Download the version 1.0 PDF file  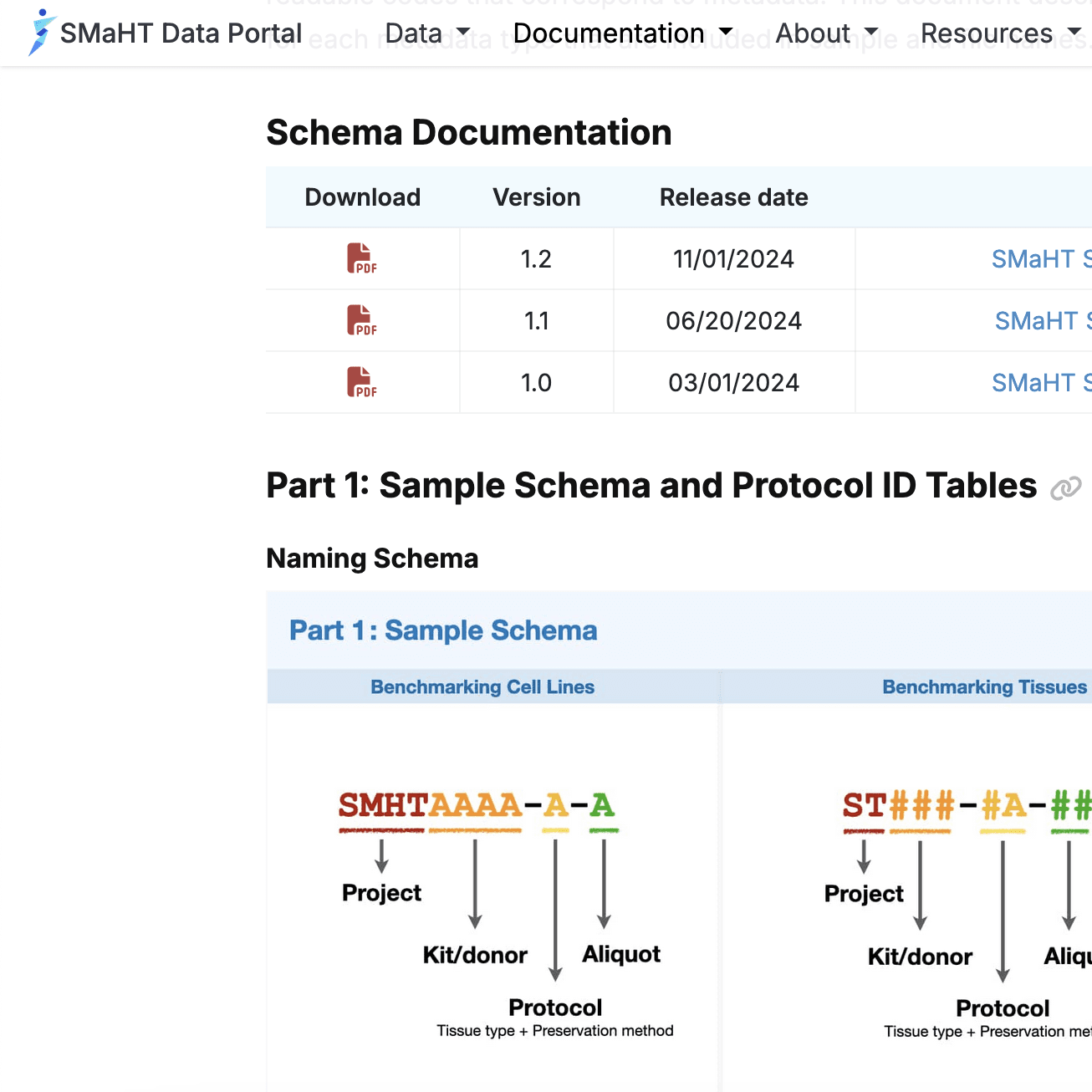(361, 382)
